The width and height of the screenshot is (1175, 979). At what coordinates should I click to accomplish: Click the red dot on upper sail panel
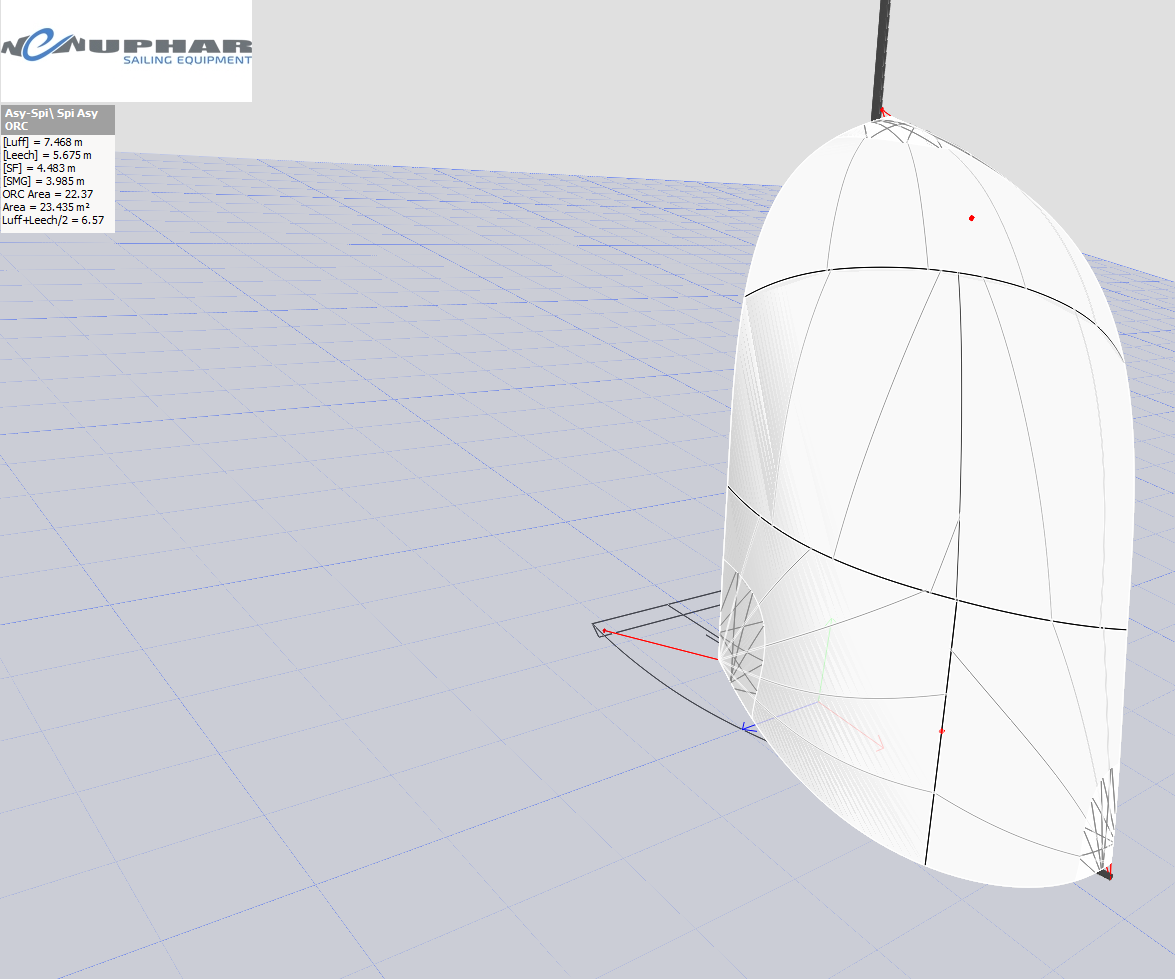(x=971, y=218)
